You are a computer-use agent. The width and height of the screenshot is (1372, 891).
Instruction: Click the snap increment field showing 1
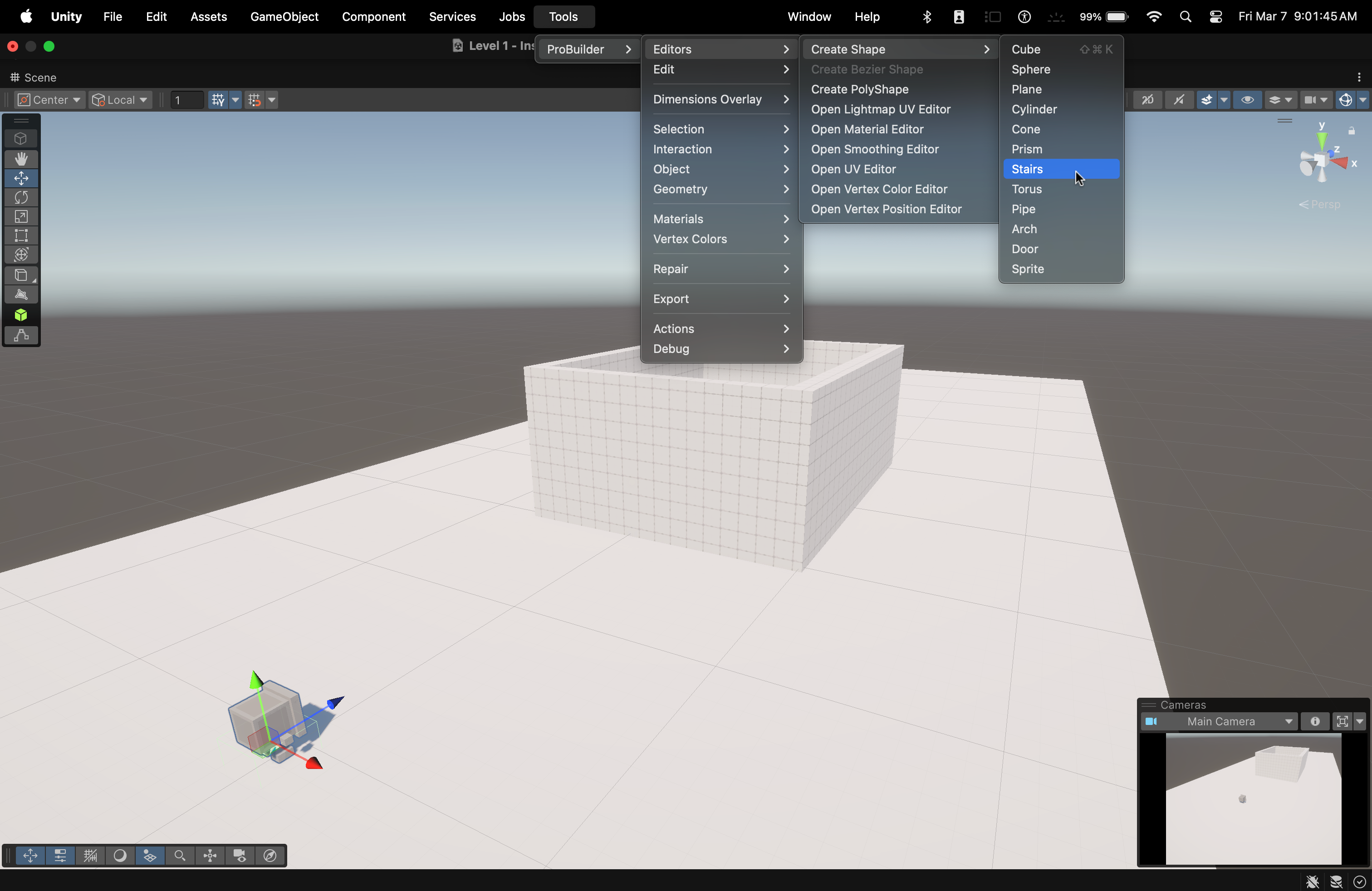(x=187, y=100)
